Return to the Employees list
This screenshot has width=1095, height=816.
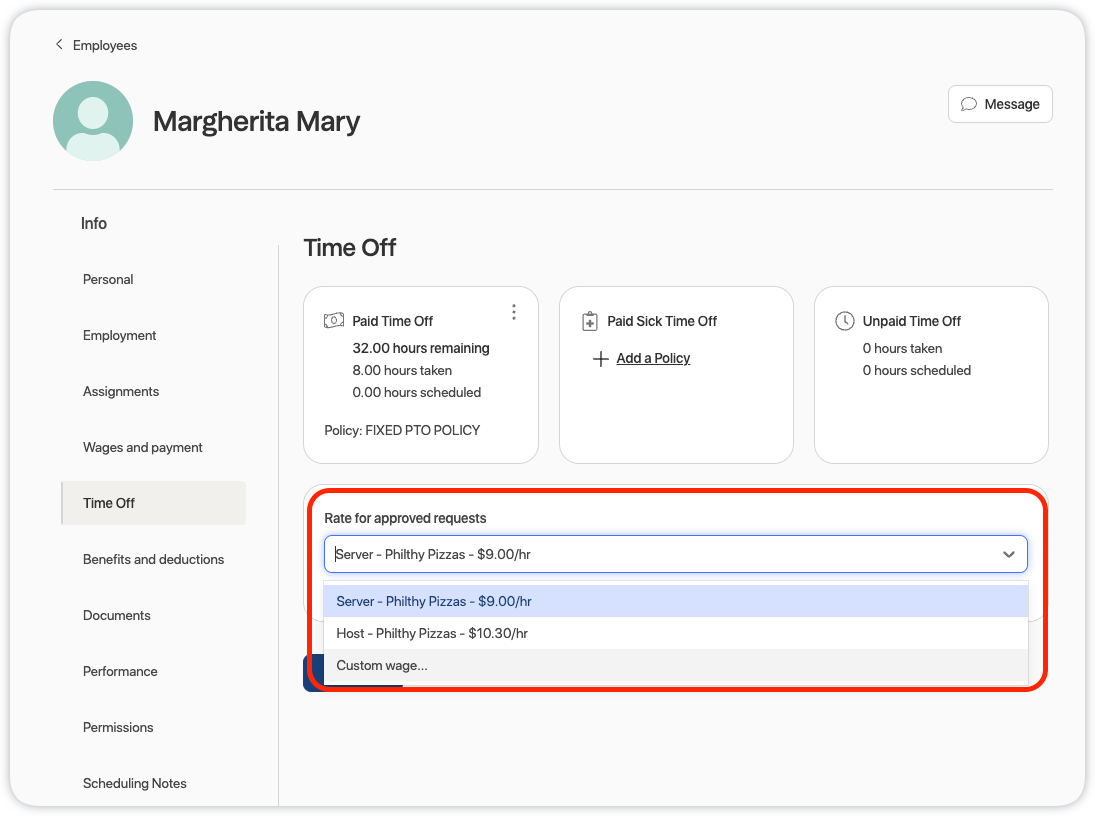(x=104, y=45)
